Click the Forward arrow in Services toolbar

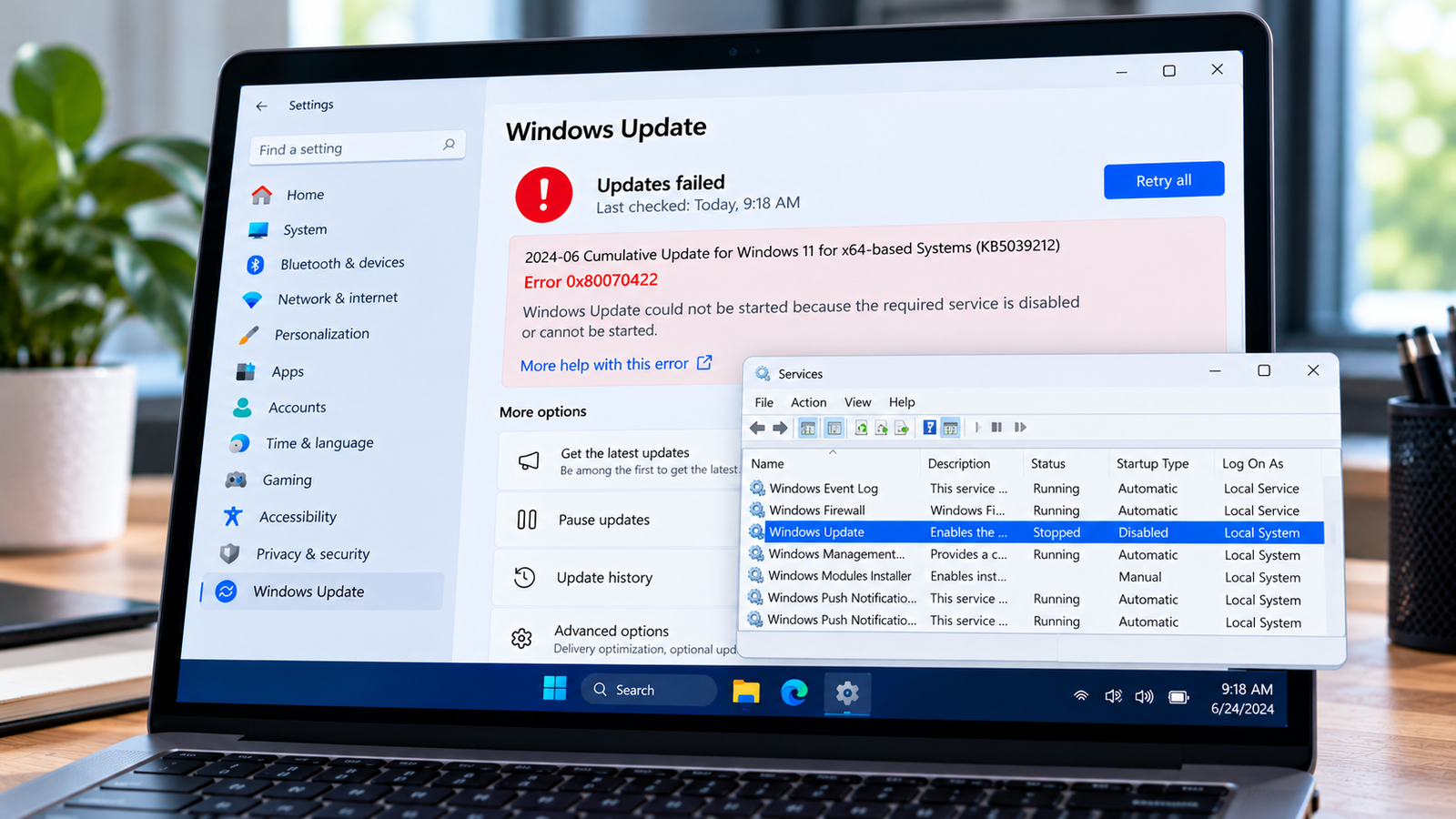tap(780, 428)
